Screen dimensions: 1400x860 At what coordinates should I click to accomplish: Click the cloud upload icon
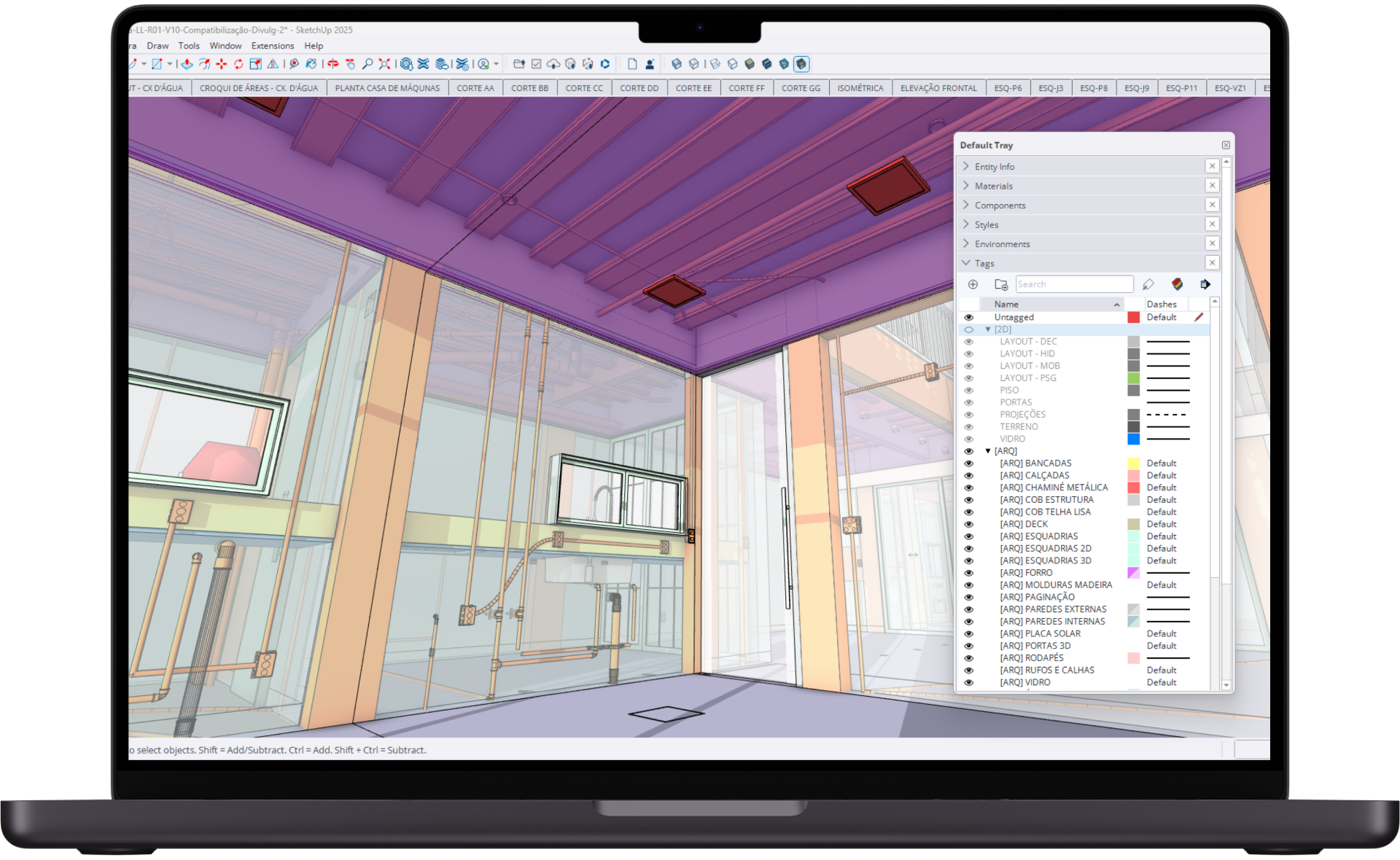point(553,64)
